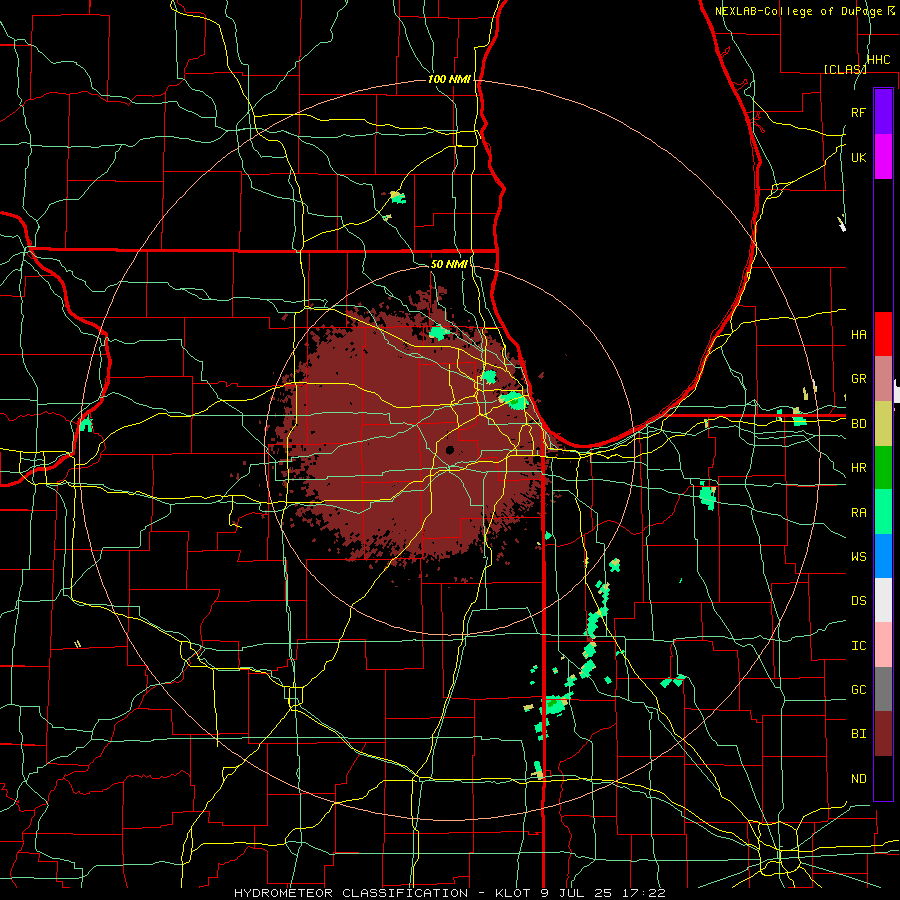The width and height of the screenshot is (900, 900).
Task: Select the white DS dry snow swatch
Action: [x=883, y=600]
